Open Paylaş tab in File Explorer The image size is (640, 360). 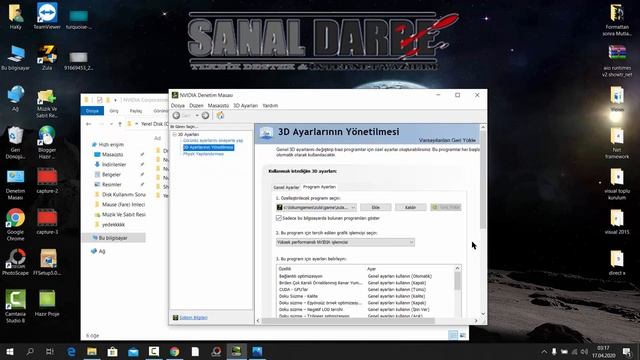(x=136, y=111)
